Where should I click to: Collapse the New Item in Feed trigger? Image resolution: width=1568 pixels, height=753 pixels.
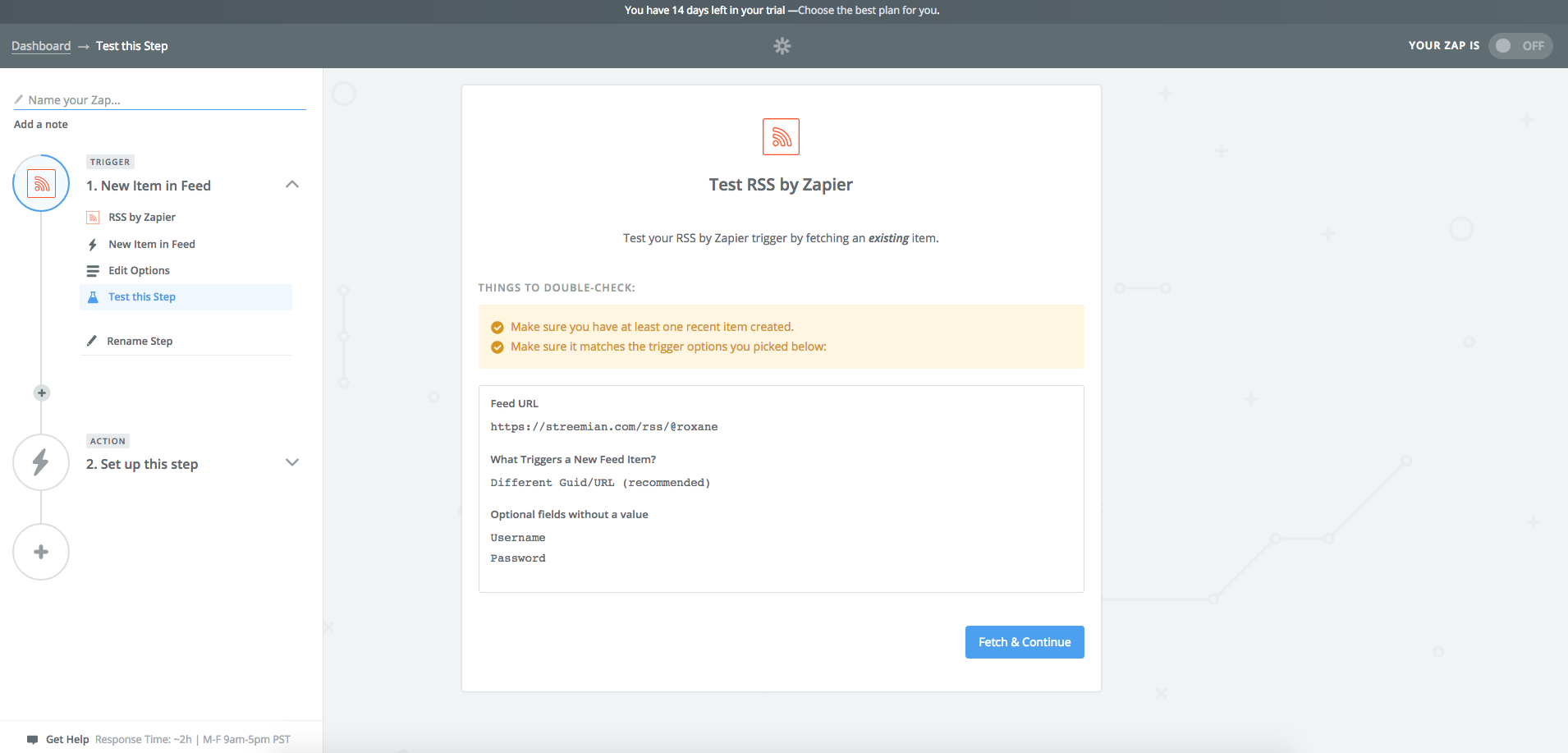(x=292, y=185)
